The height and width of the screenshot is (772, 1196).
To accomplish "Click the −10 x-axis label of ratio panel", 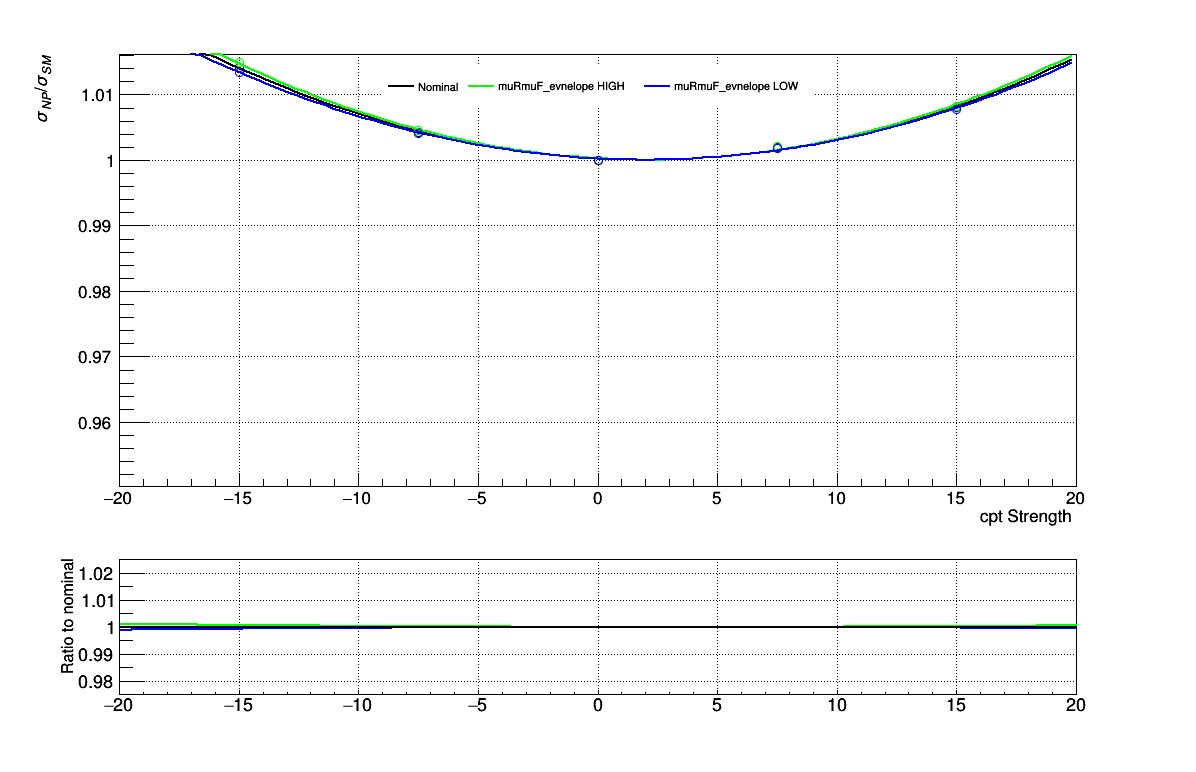I will (x=356, y=706).
